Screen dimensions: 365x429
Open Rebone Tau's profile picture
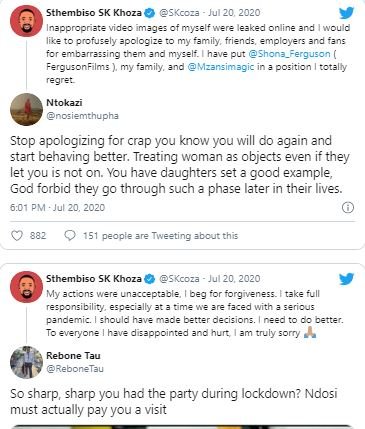[x=27, y=363]
